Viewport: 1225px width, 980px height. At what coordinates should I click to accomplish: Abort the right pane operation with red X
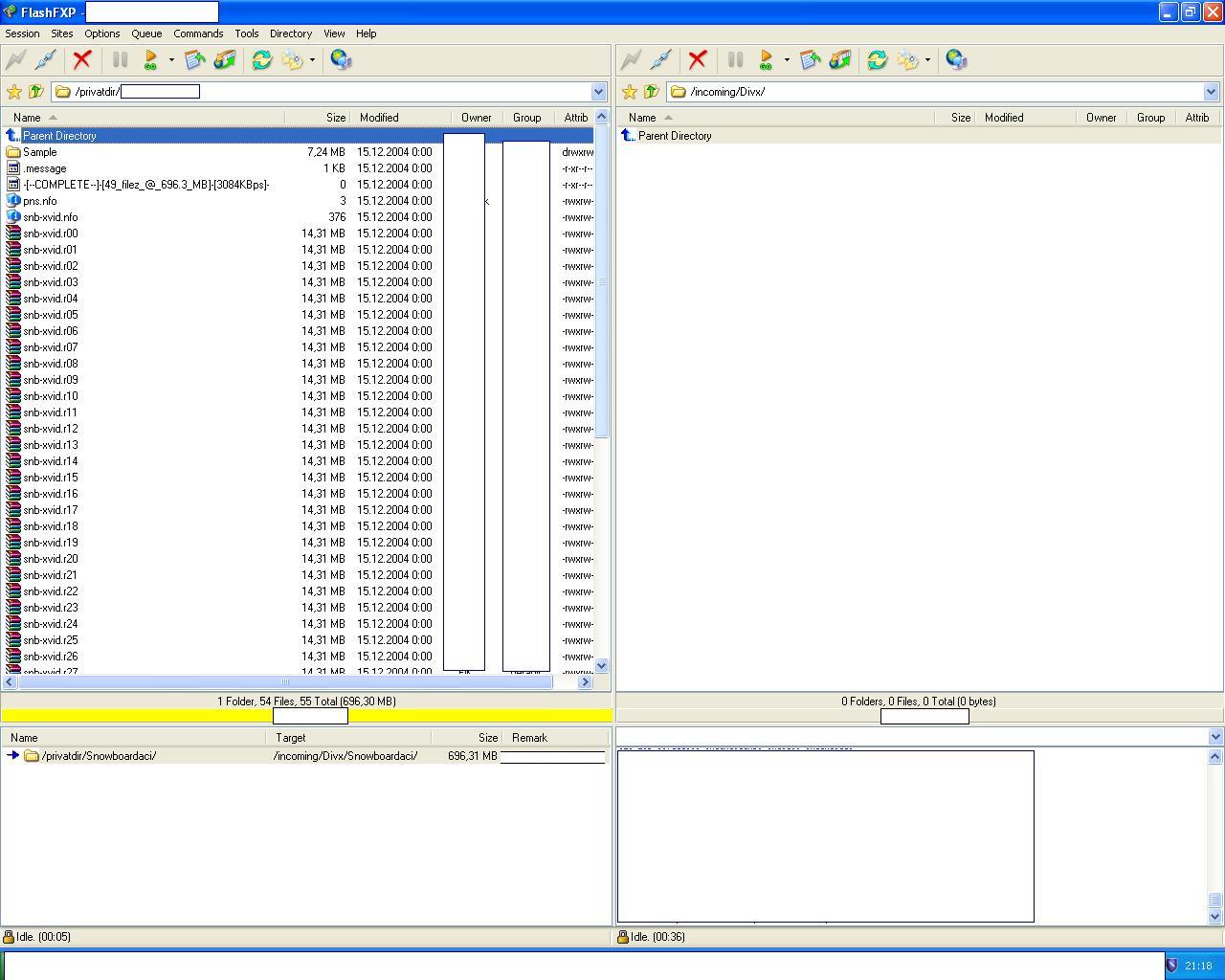tap(698, 60)
